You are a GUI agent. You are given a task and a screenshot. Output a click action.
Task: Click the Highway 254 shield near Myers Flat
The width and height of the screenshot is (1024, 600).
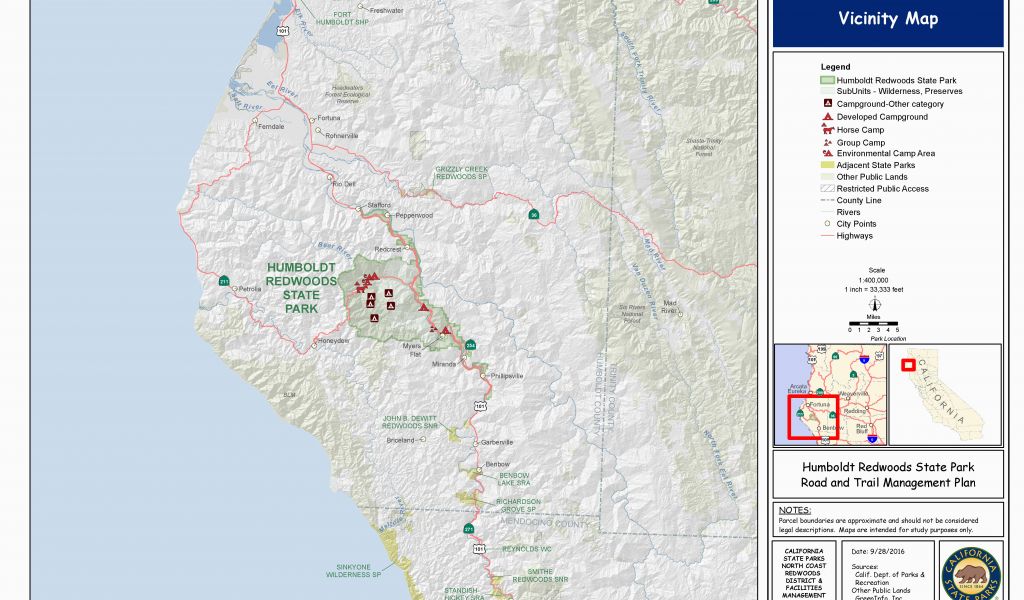(470, 345)
